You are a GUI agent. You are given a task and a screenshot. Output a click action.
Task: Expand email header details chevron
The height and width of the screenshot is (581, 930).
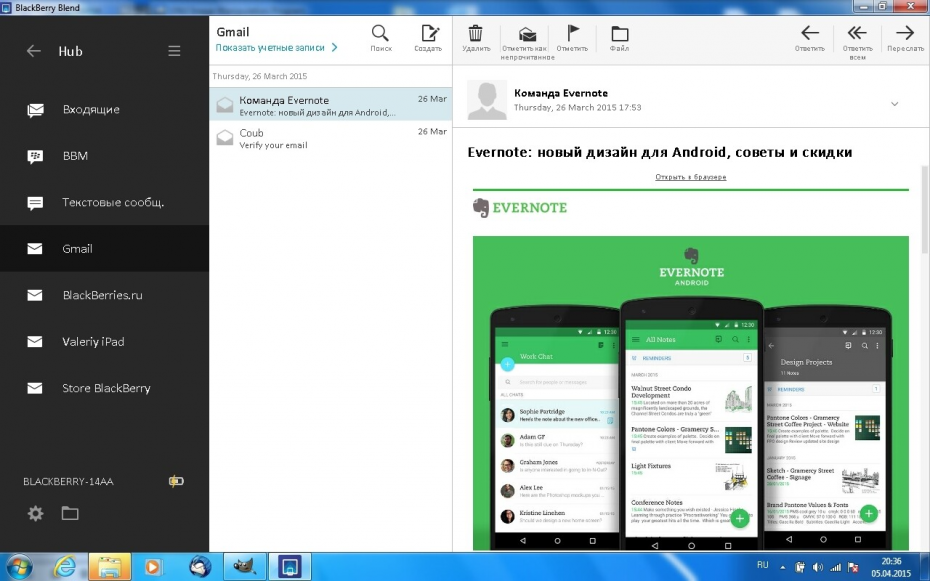(x=894, y=104)
